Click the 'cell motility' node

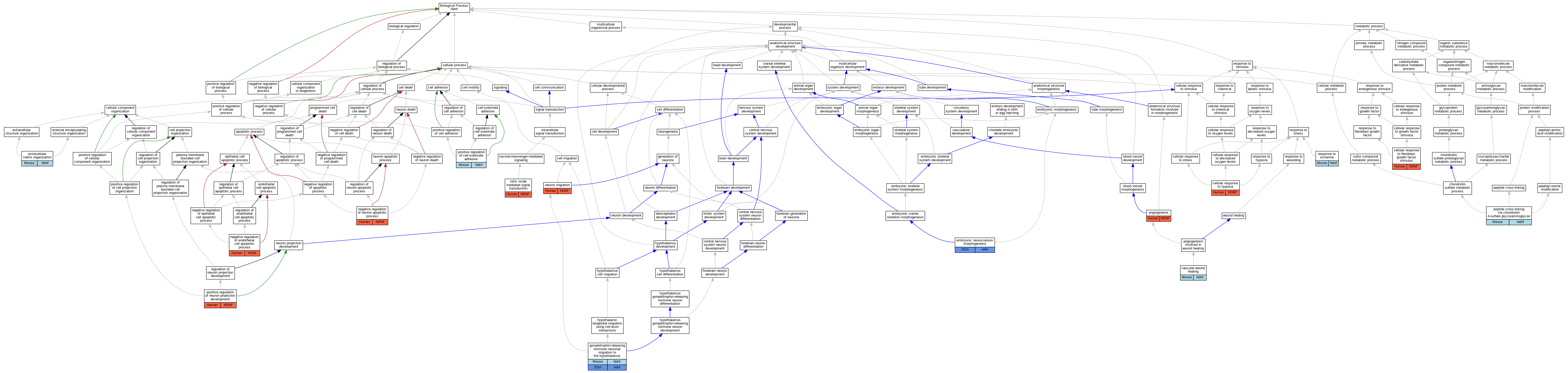(x=470, y=88)
